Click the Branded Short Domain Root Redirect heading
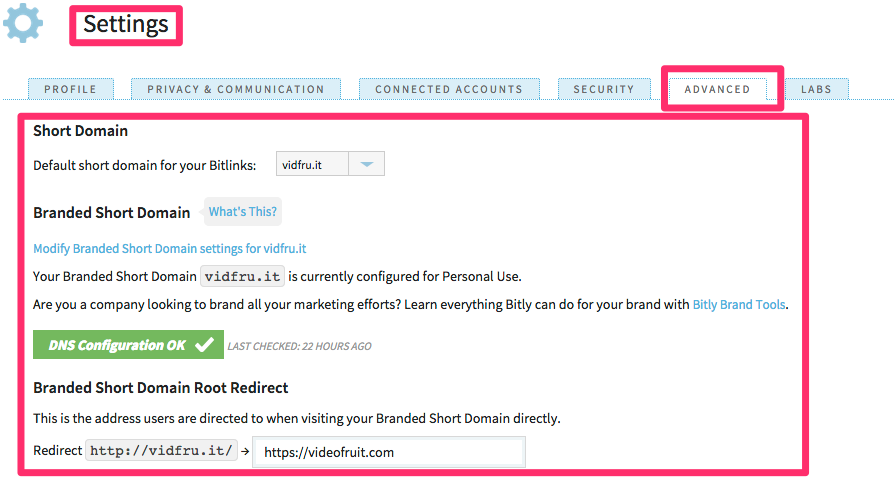Viewport: 894px width, 480px height. [161, 388]
